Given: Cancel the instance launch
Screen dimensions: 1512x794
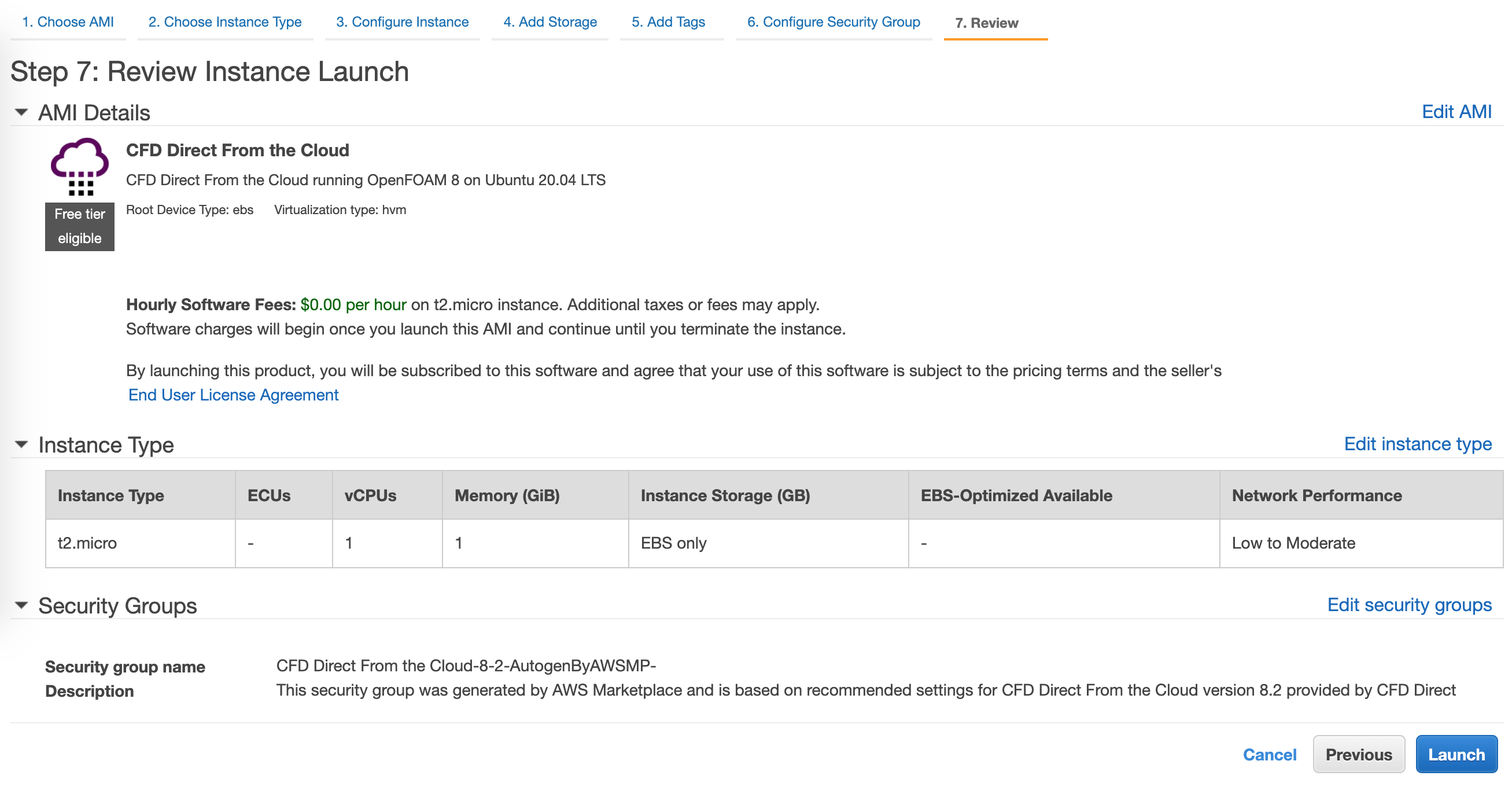Looking at the screenshot, I should [x=1270, y=754].
